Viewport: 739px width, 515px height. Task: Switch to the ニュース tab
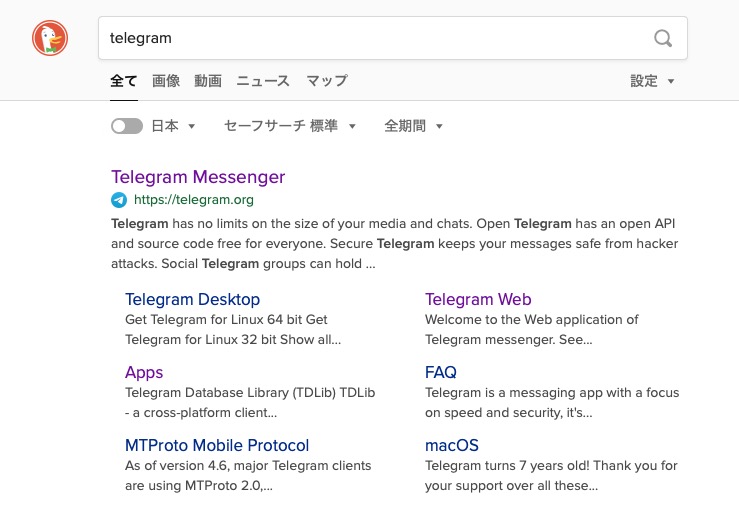(263, 81)
